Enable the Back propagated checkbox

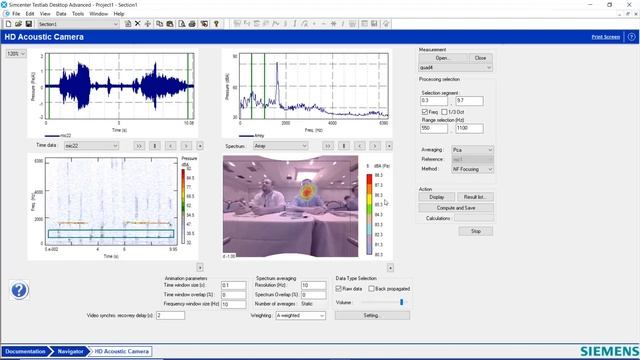click(x=371, y=289)
